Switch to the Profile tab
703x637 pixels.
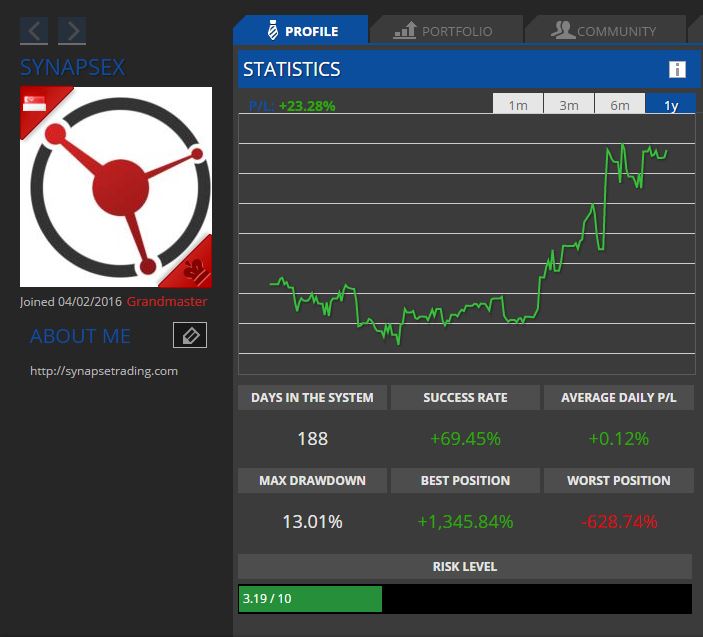(300, 31)
